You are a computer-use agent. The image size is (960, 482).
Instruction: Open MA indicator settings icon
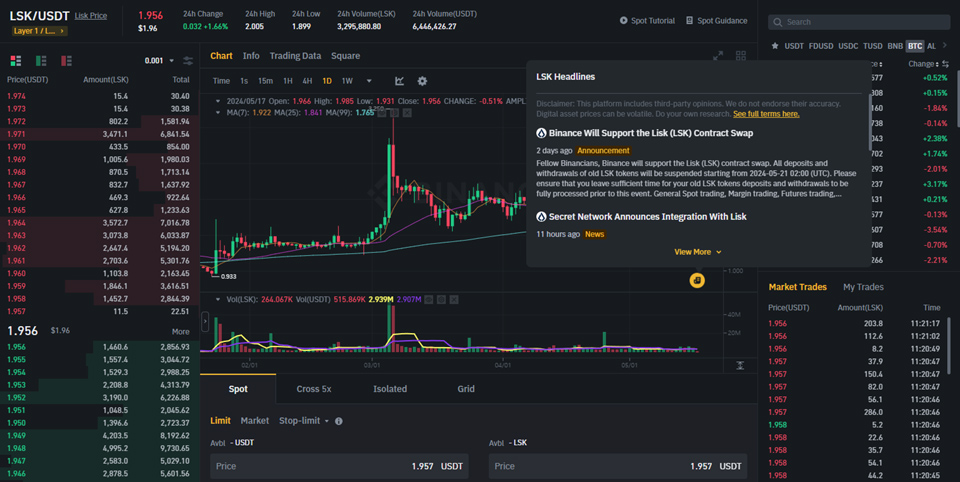click(x=394, y=113)
